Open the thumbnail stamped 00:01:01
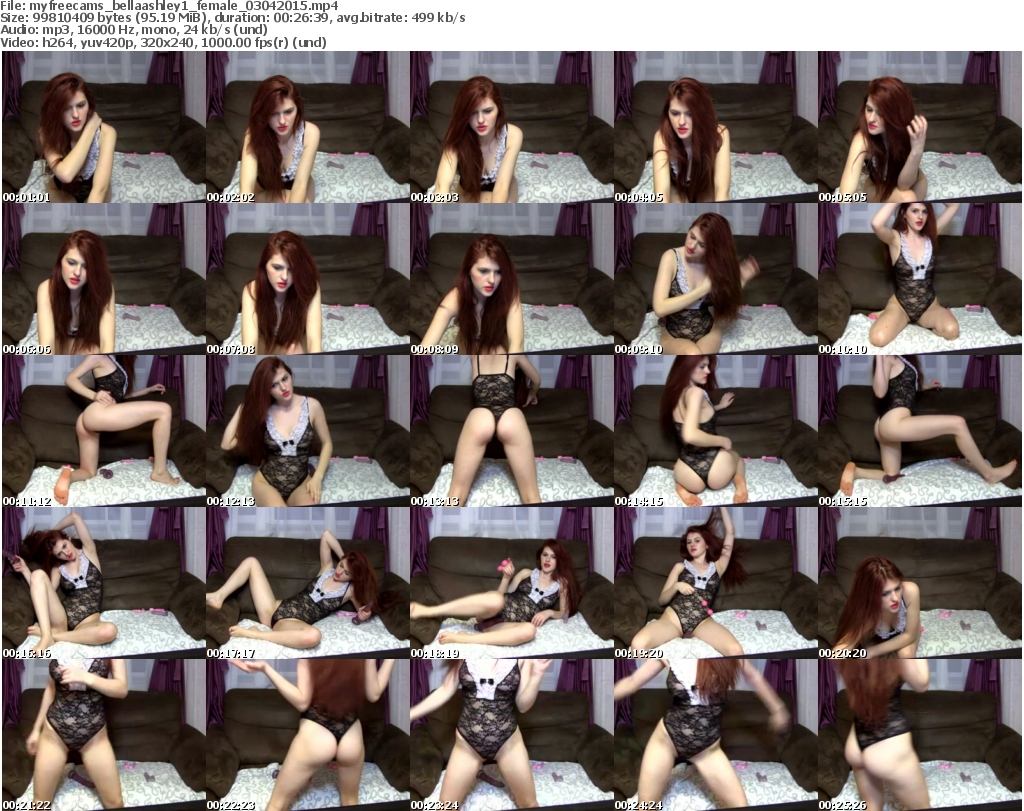This screenshot has height=811, width=1024. (x=104, y=127)
